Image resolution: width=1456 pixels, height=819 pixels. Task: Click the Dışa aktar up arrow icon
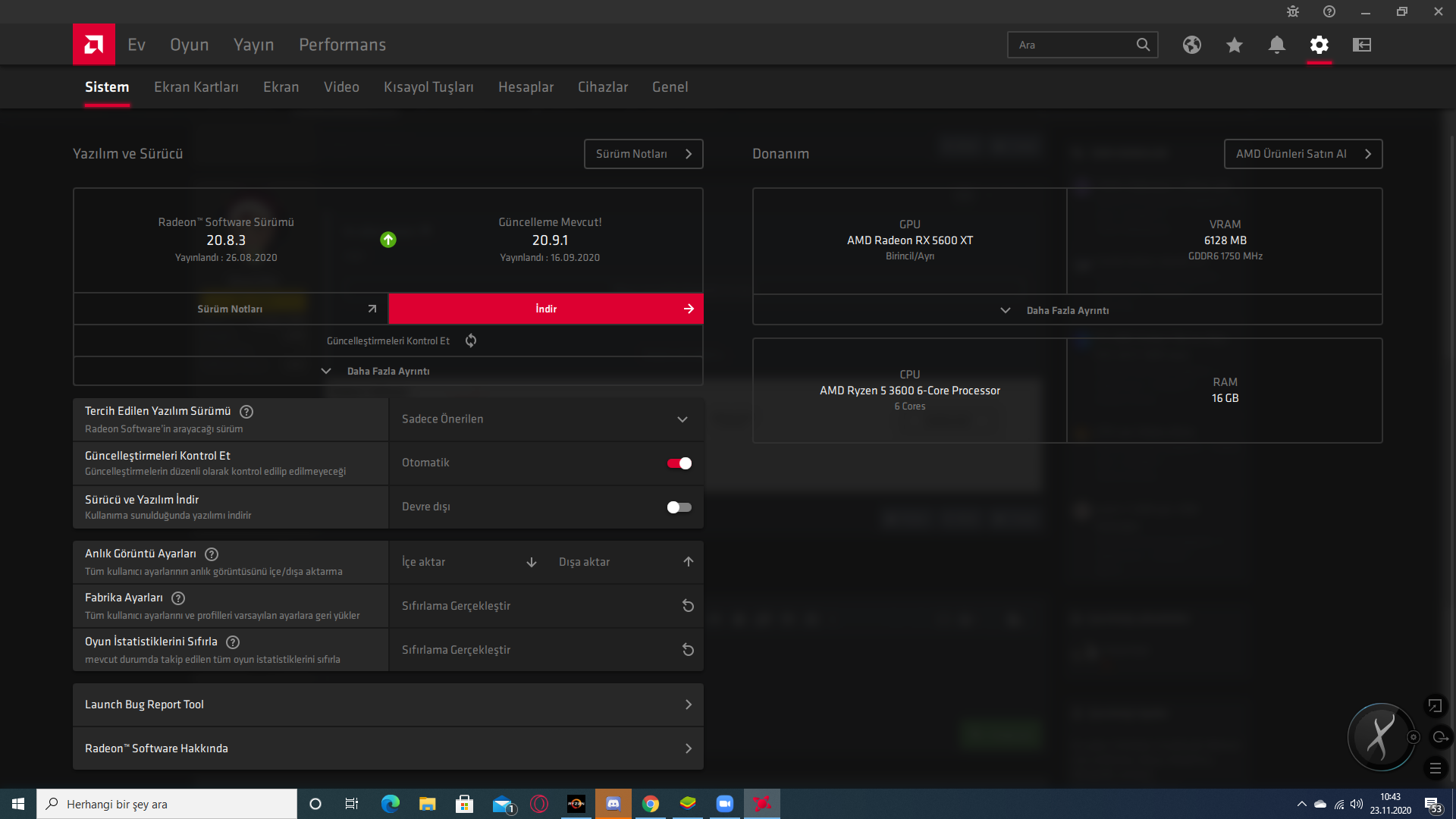point(689,562)
